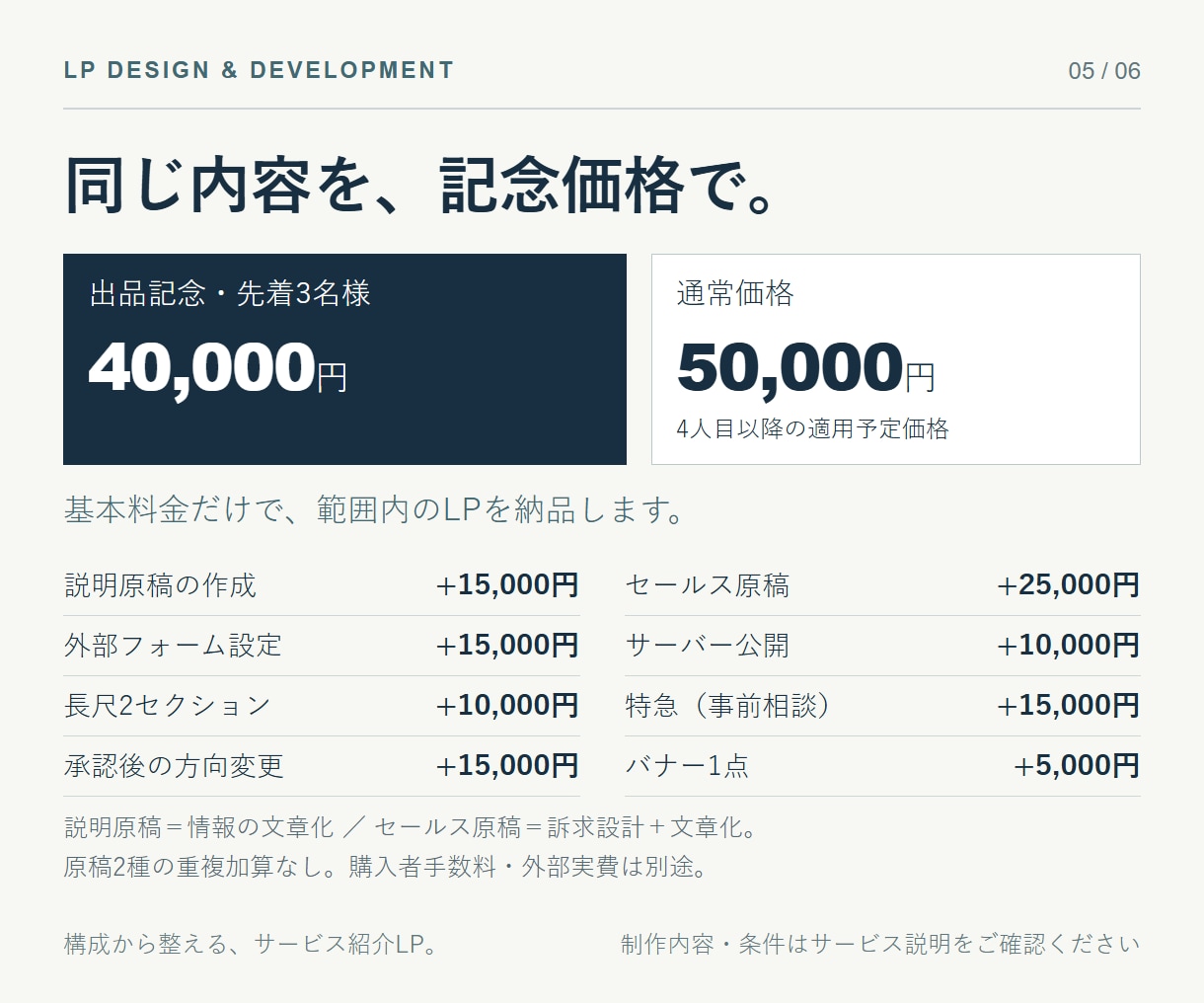Click the note '4人目以降の適用予定価格'

coord(813,428)
